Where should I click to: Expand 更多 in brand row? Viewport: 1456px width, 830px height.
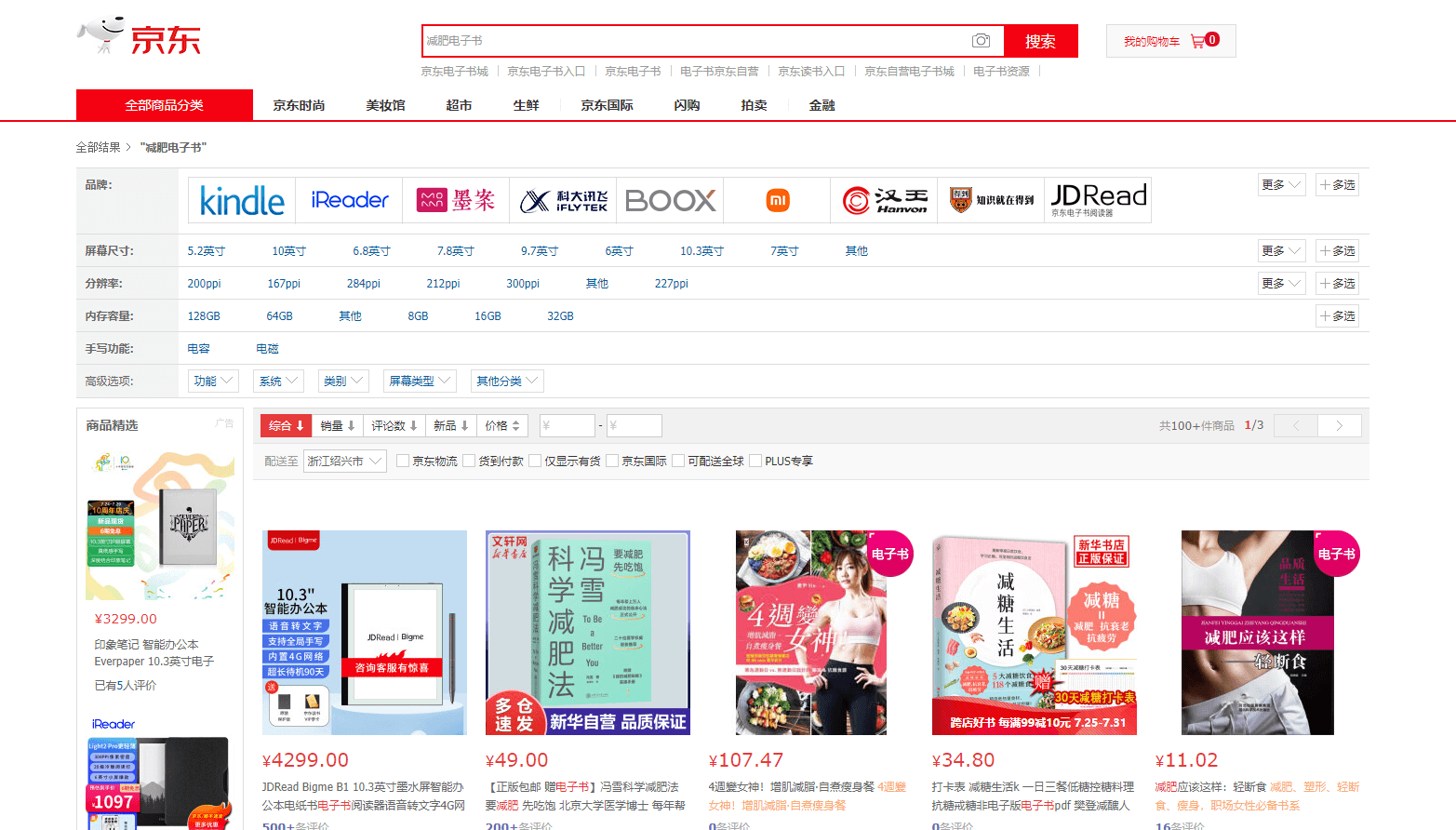[1281, 185]
